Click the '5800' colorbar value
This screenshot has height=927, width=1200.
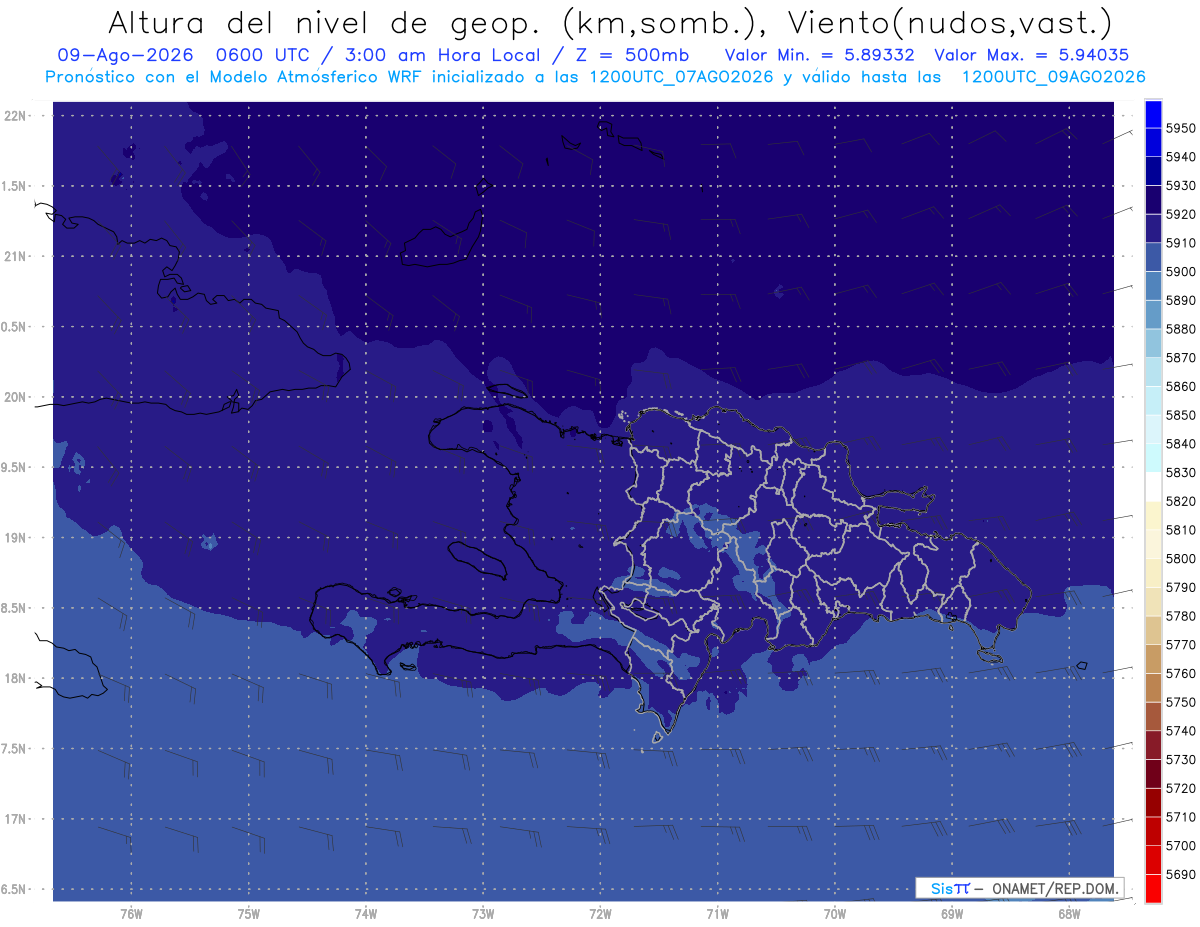pos(1181,559)
